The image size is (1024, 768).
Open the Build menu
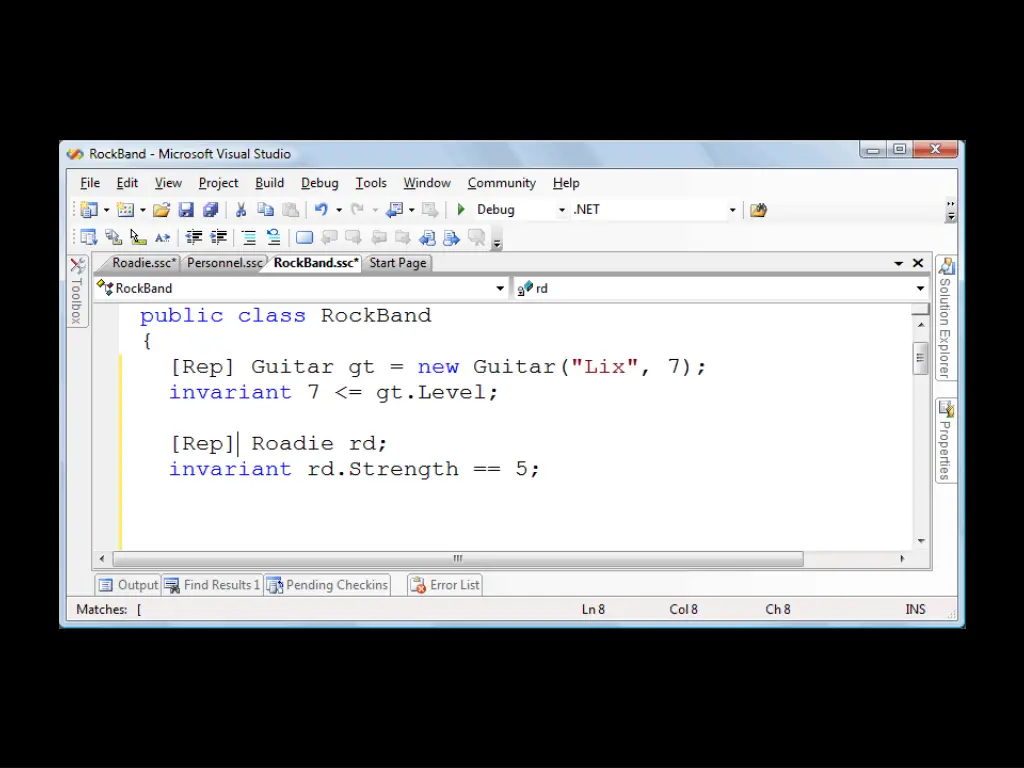pyautogui.click(x=269, y=183)
